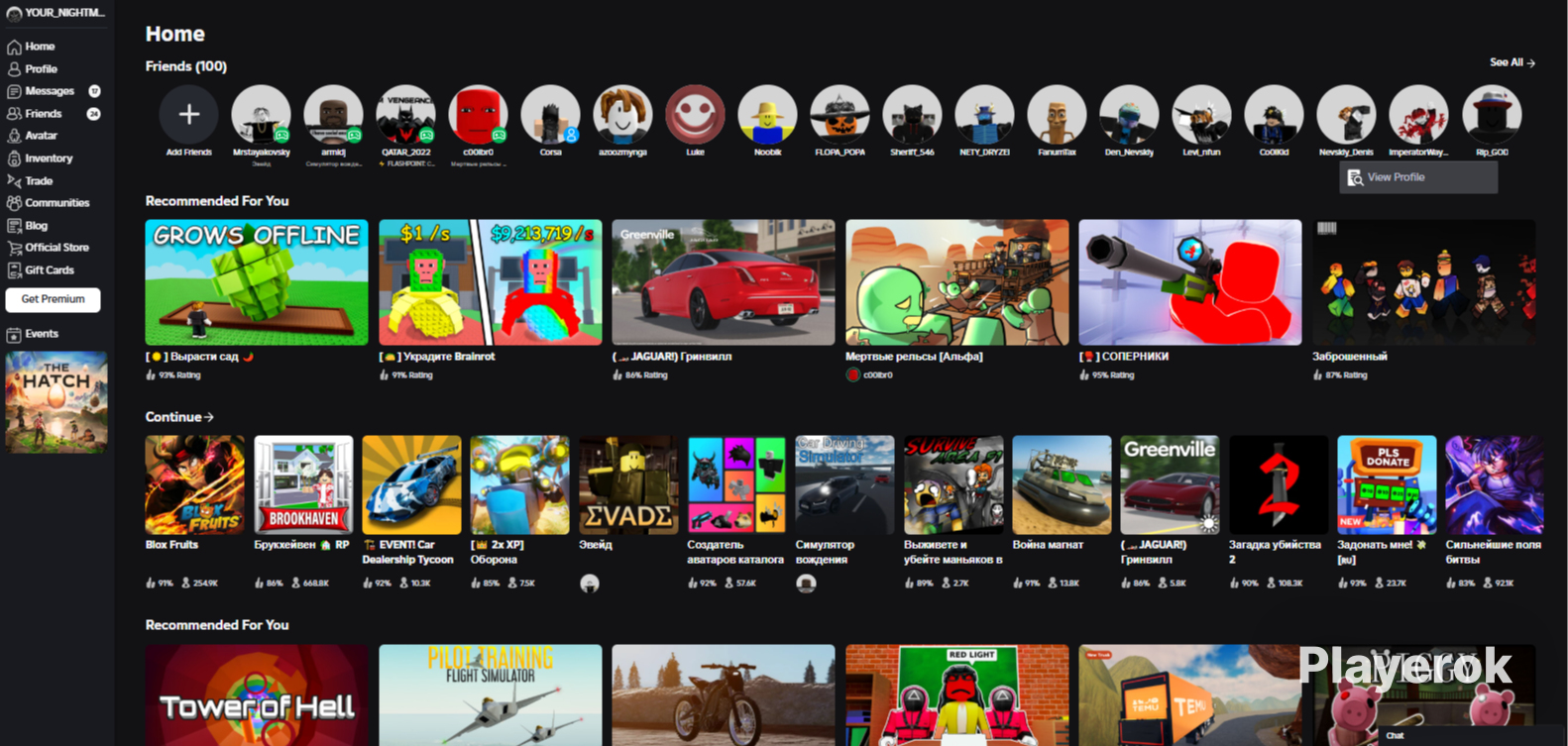Click the Get Premium button
Image resolution: width=1568 pixels, height=746 pixels.
tap(54, 299)
